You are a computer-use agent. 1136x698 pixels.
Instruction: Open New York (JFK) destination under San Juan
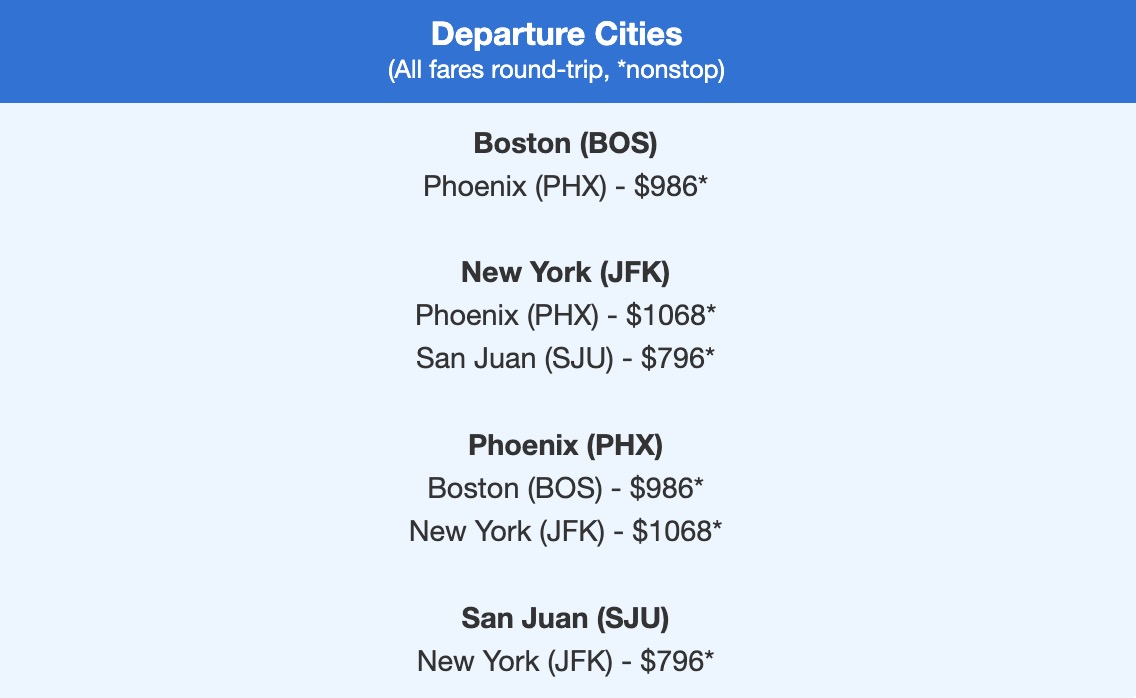pos(515,661)
